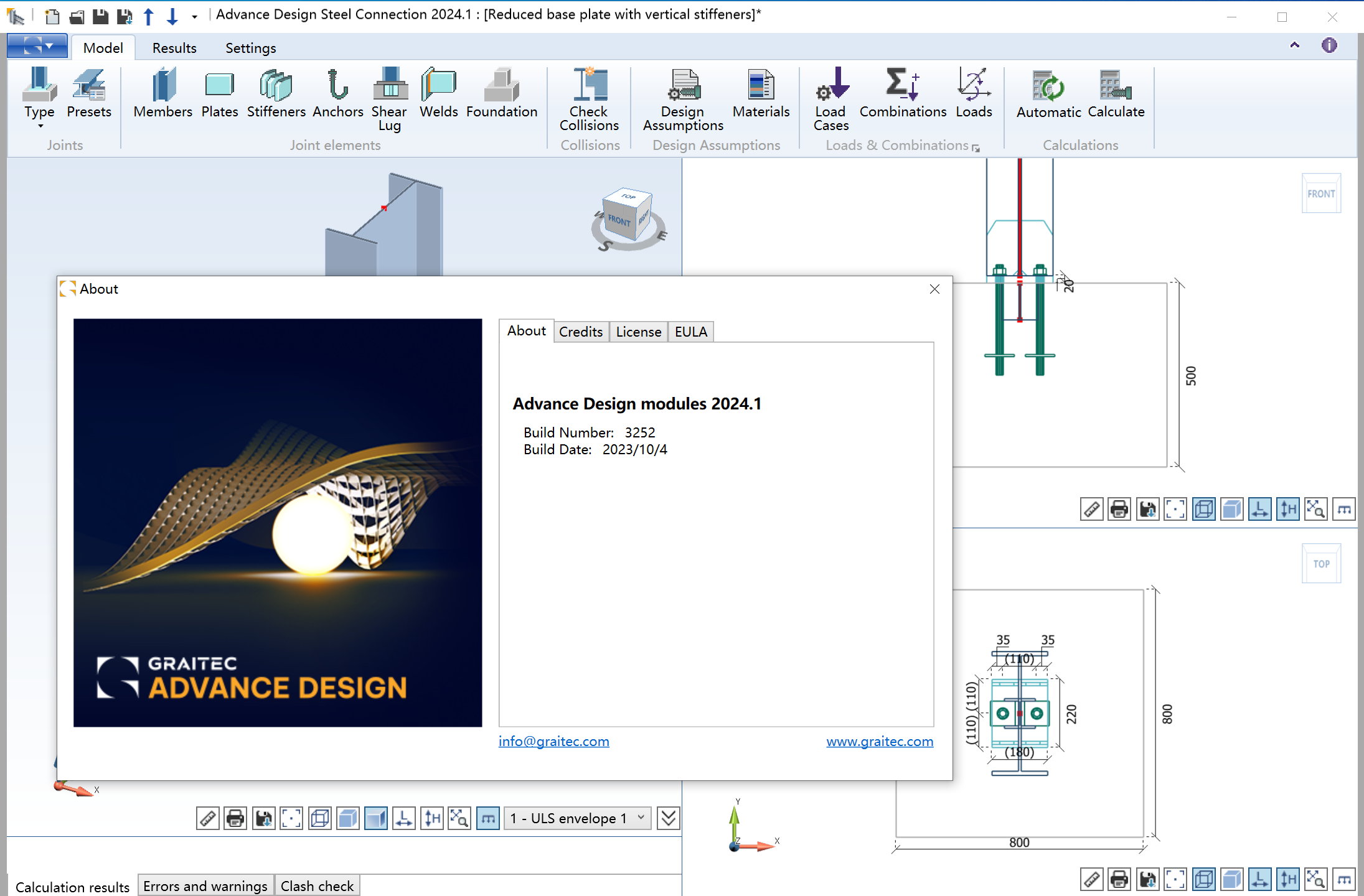Toggle length dimensions in front view toolbar
Viewport: 1364px width, 896px height.
point(1260,509)
